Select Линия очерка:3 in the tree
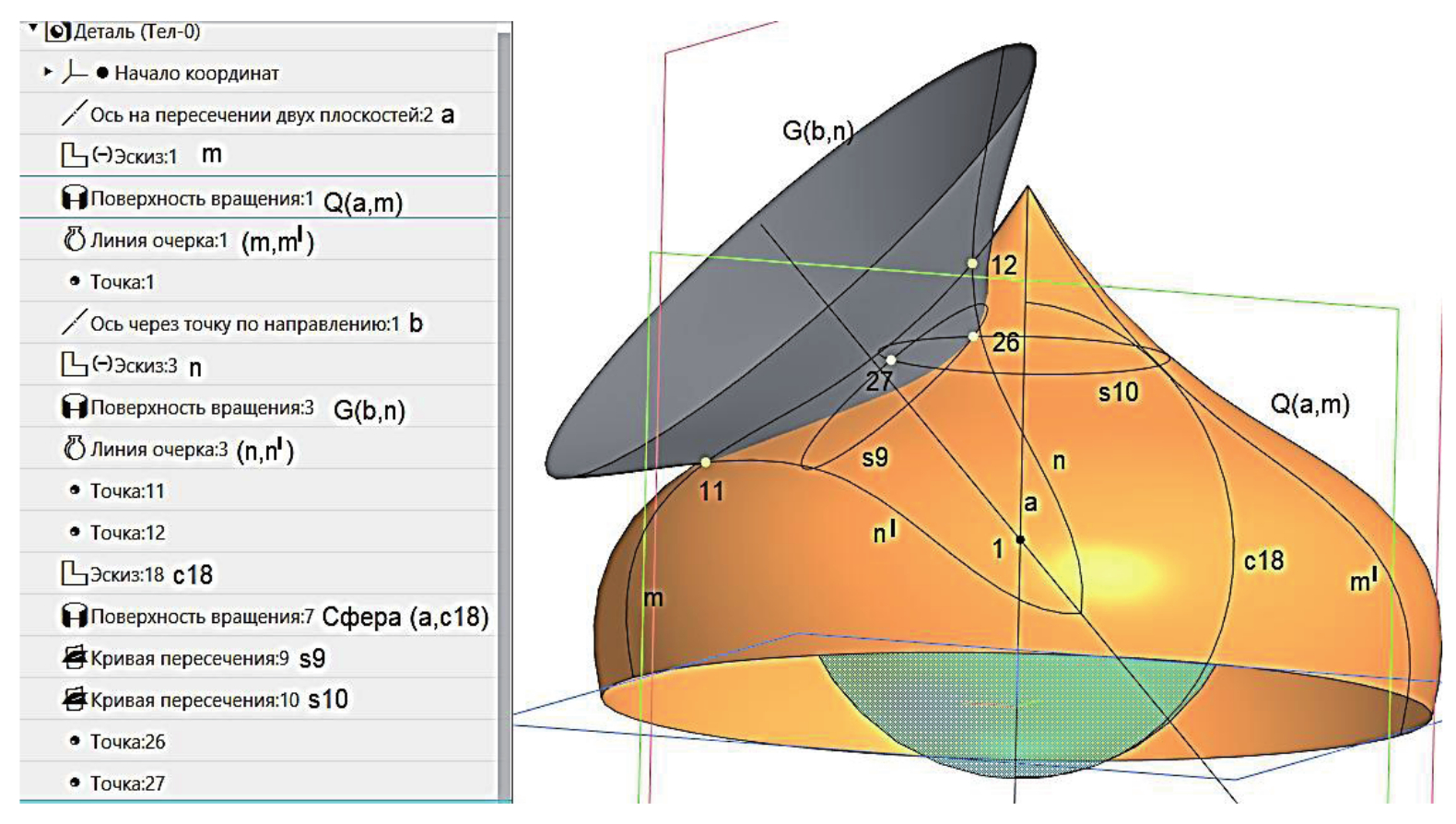Viewport: 1456px width, 824px height. pos(159,450)
